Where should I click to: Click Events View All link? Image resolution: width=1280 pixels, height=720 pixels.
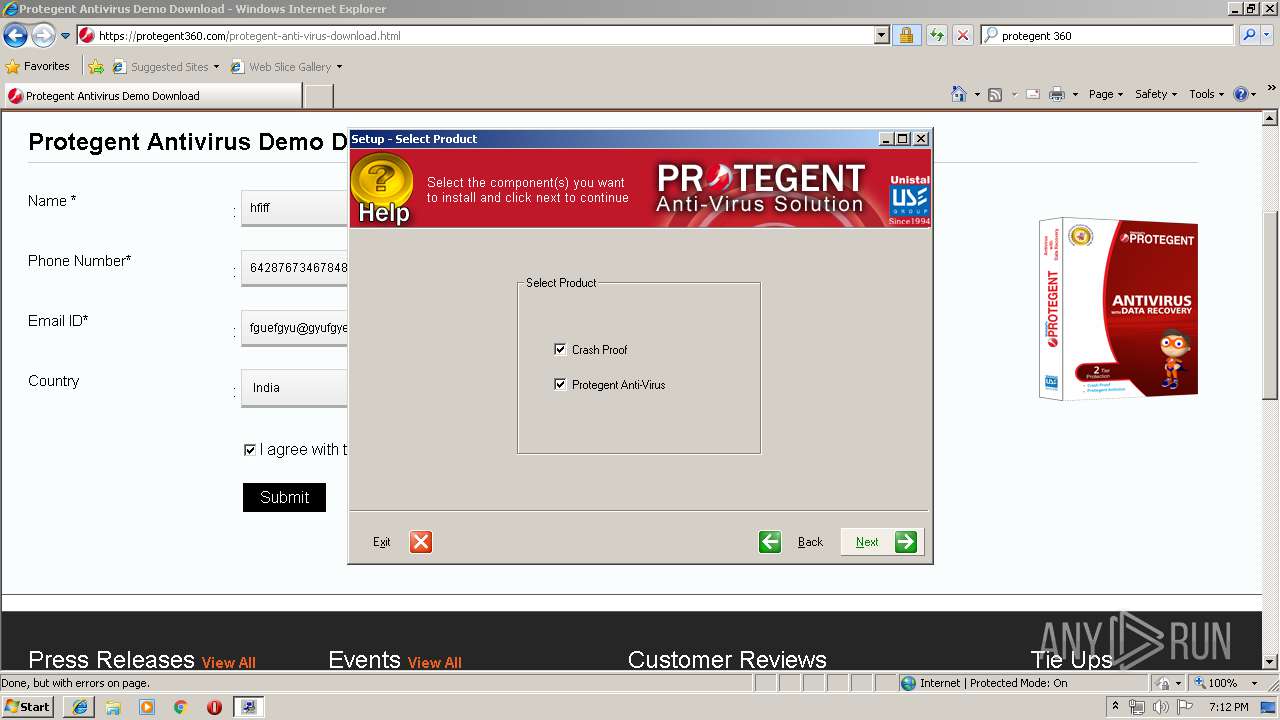tap(435, 662)
